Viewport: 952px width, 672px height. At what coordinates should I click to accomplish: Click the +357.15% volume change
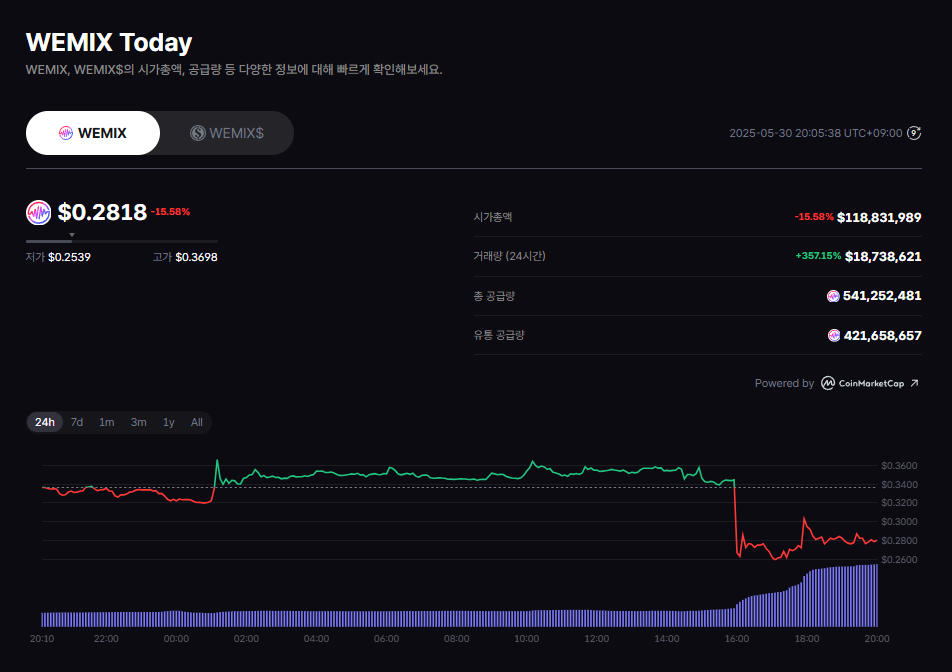(x=818, y=256)
